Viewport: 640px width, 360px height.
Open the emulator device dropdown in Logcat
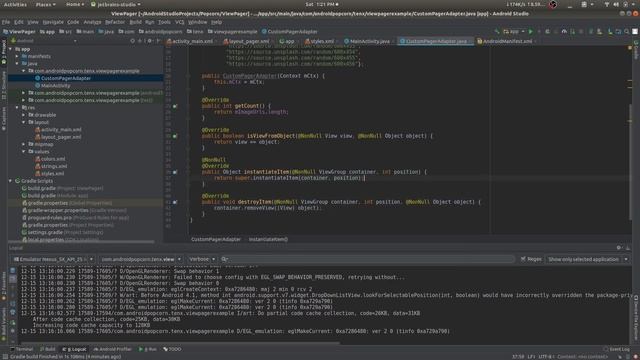click(x=53, y=259)
